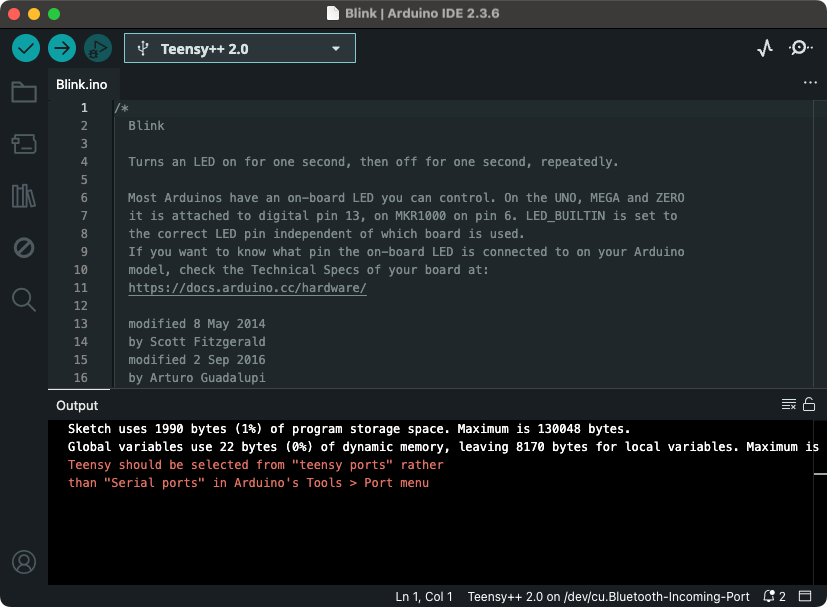Toggle the output scroll lock
Viewport: 827px width, 607px height.
[809, 405]
